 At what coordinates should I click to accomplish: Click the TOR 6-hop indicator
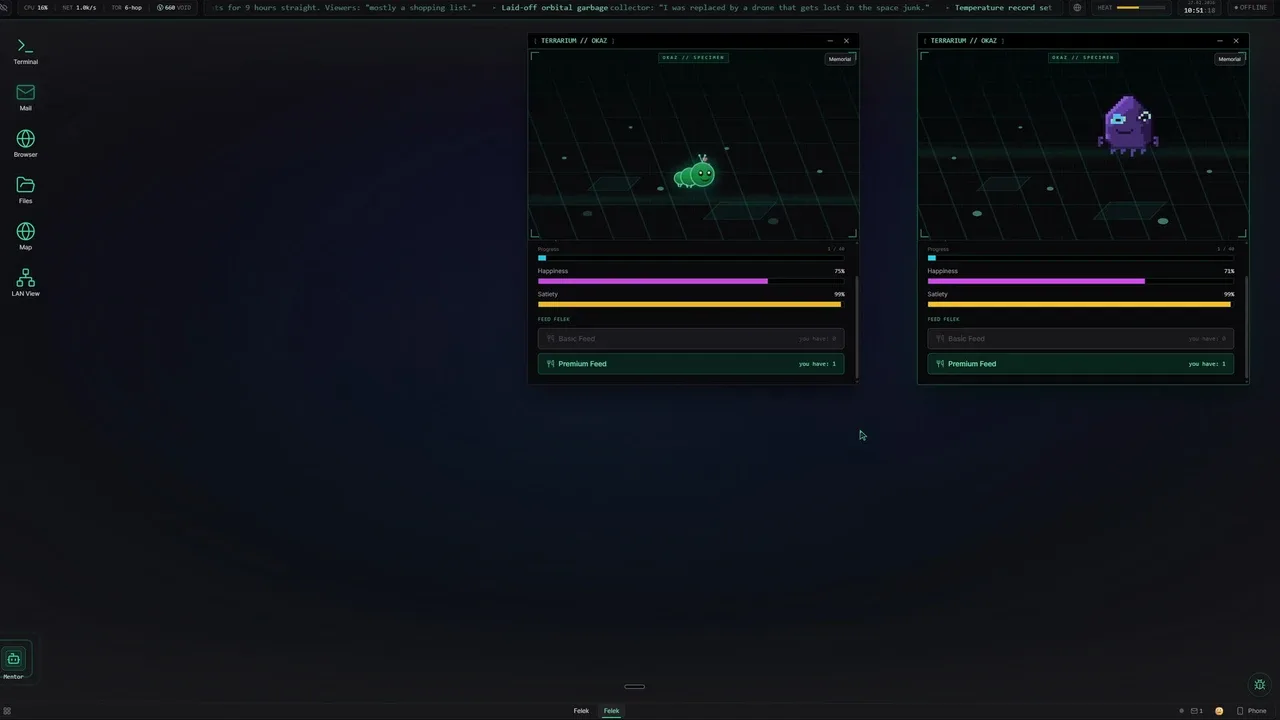pos(126,7)
